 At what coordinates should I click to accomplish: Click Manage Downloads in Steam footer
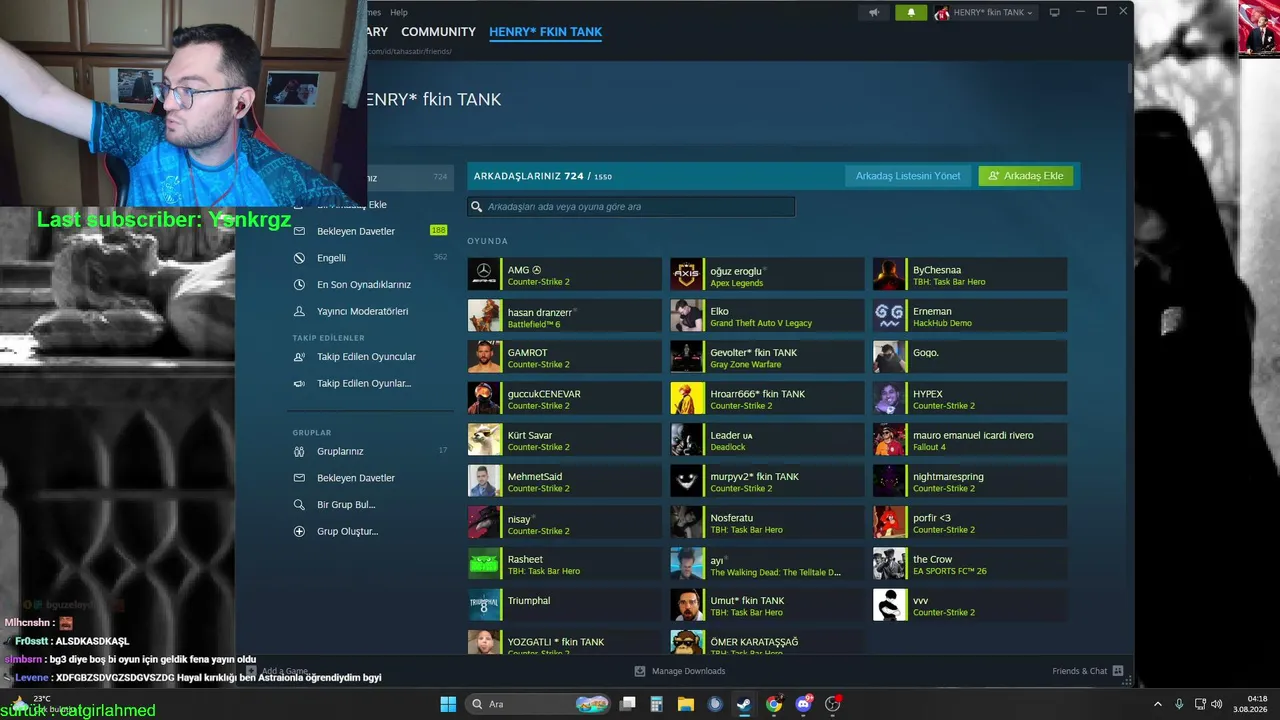(680, 671)
